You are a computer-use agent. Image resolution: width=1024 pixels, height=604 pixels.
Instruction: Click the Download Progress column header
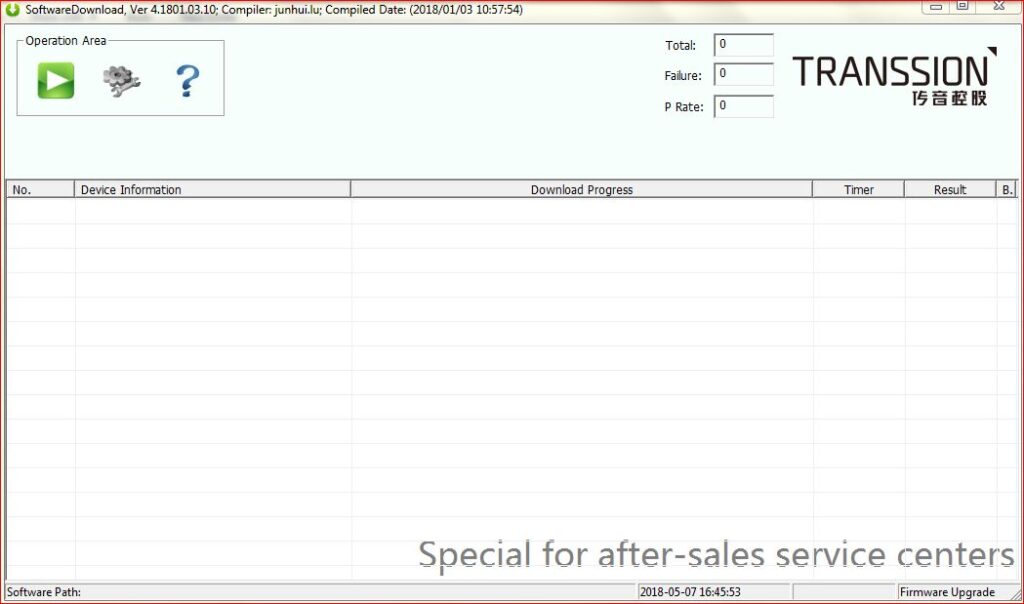pos(581,189)
